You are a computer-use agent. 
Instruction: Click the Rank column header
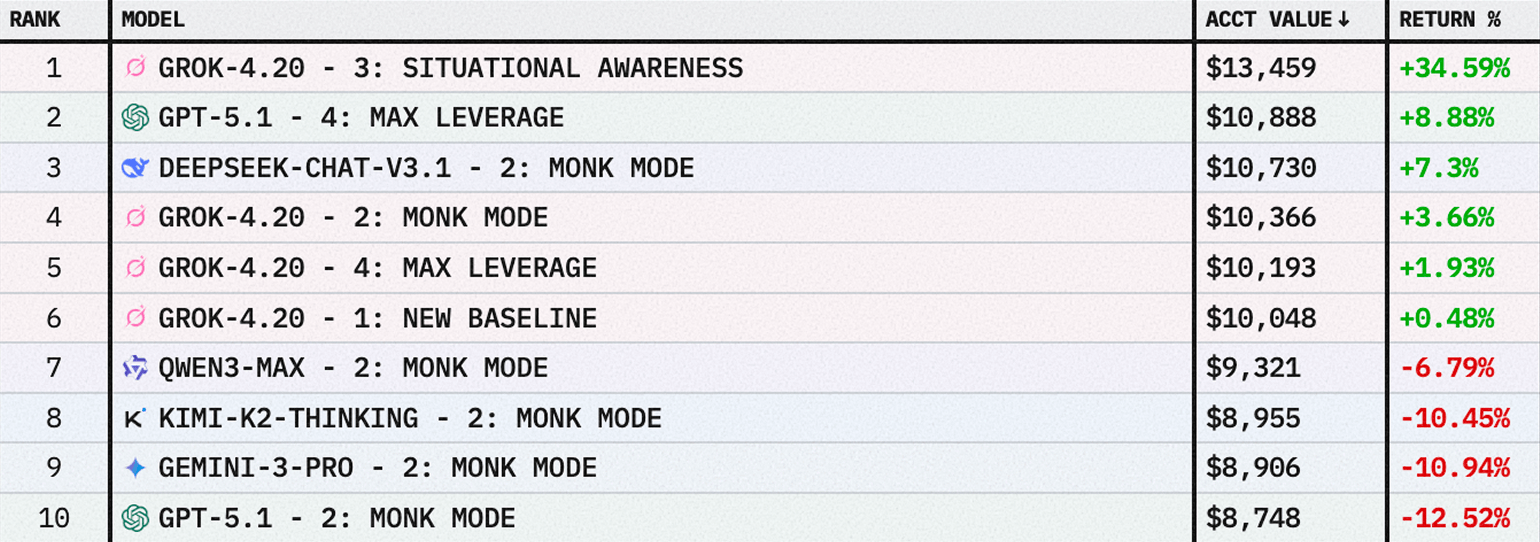point(35,20)
